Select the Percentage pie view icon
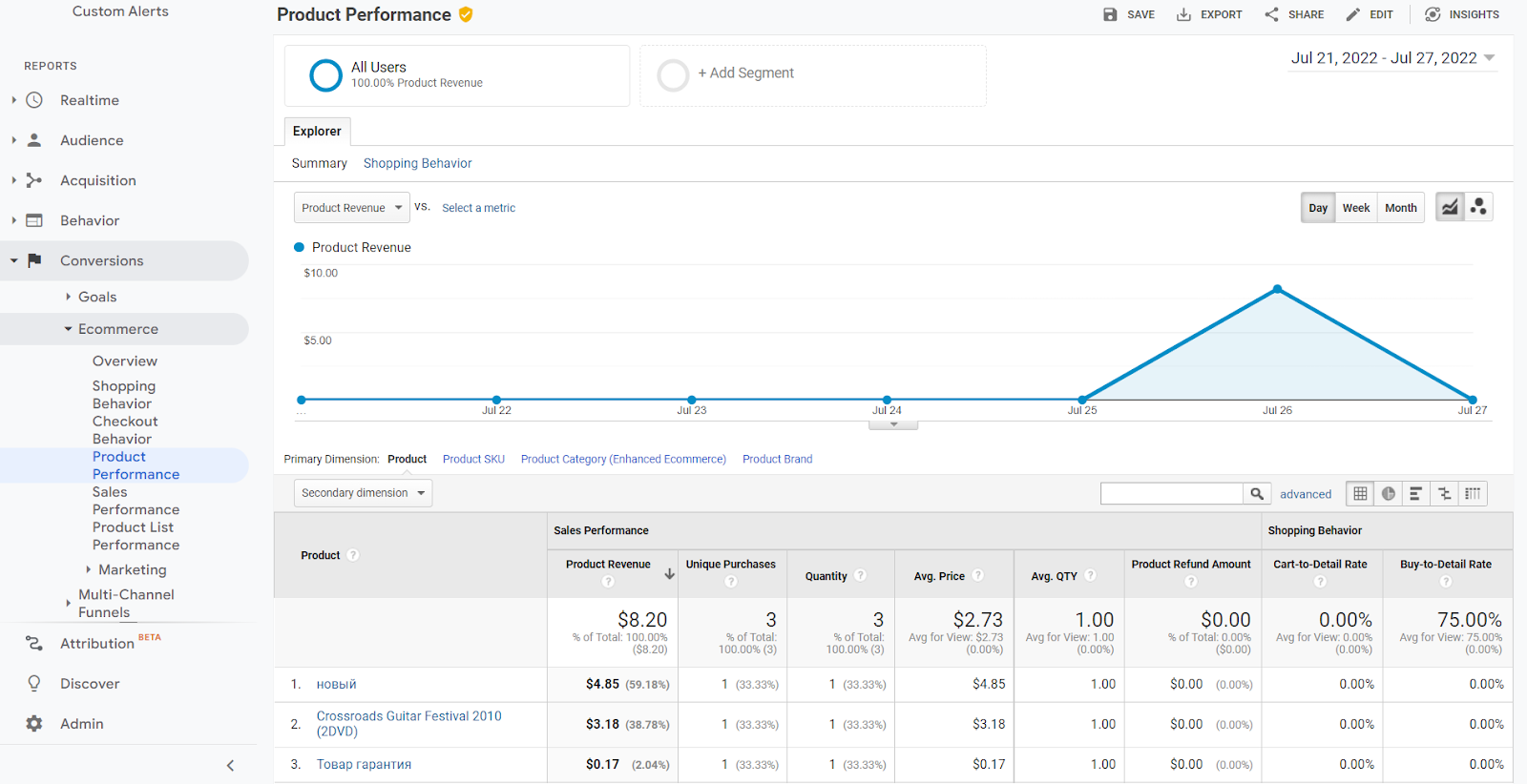1527x784 pixels. click(1389, 494)
